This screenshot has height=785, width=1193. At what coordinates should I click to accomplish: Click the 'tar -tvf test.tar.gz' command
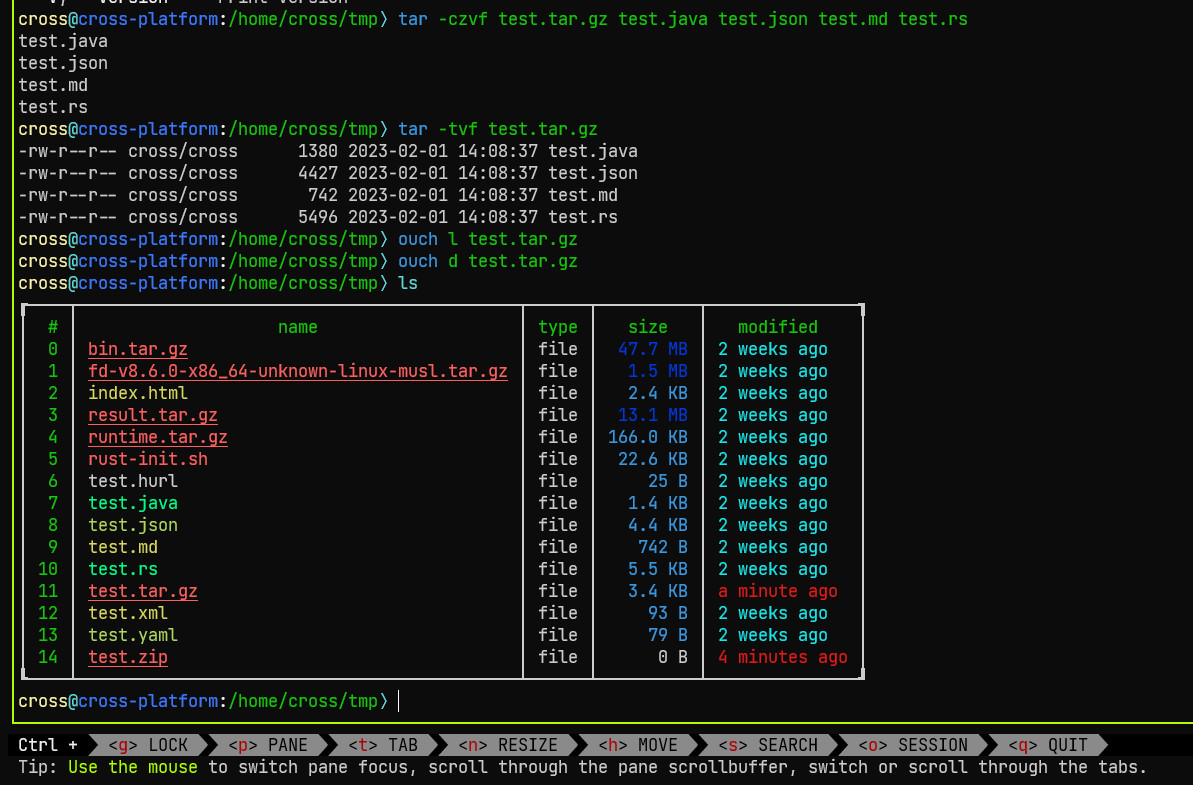click(498, 129)
